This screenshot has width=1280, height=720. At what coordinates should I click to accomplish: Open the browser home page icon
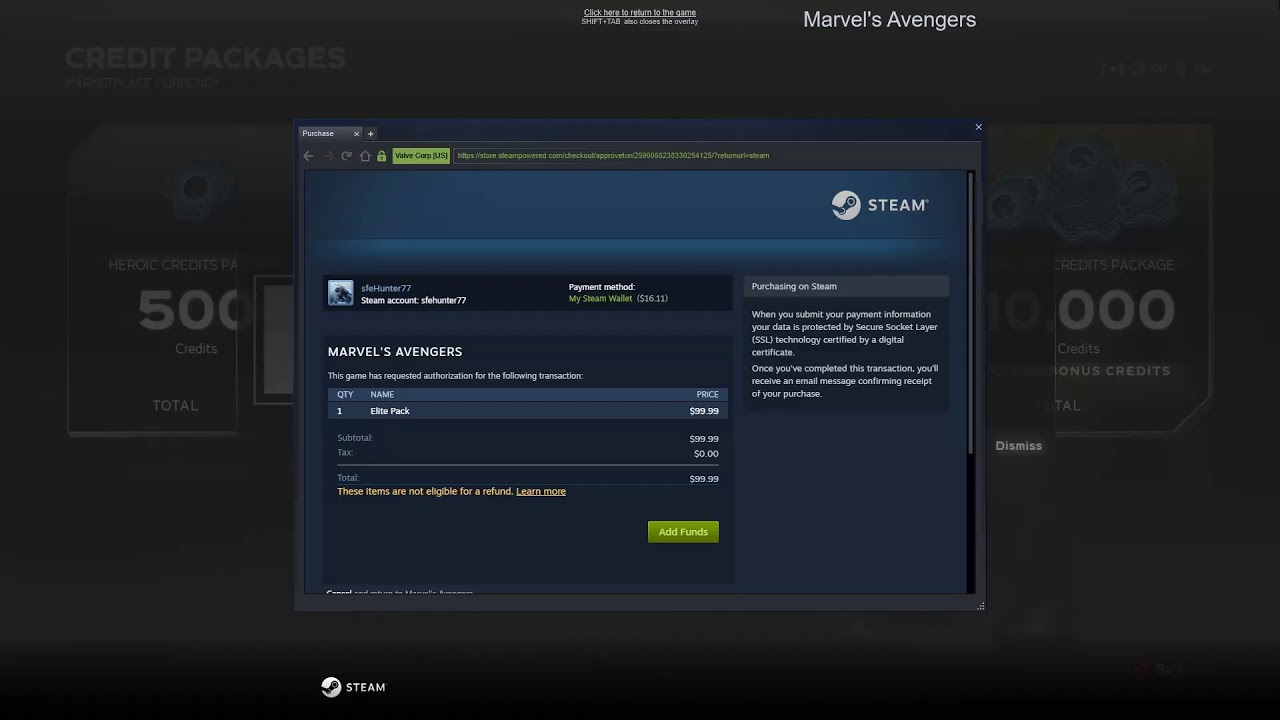365,156
